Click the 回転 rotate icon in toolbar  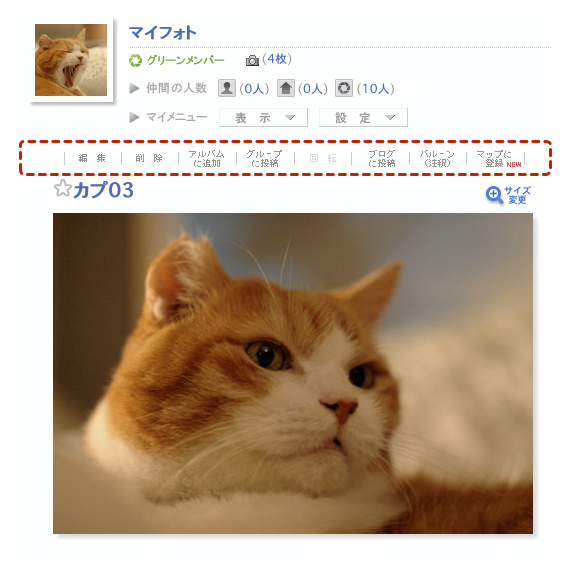pos(323,158)
